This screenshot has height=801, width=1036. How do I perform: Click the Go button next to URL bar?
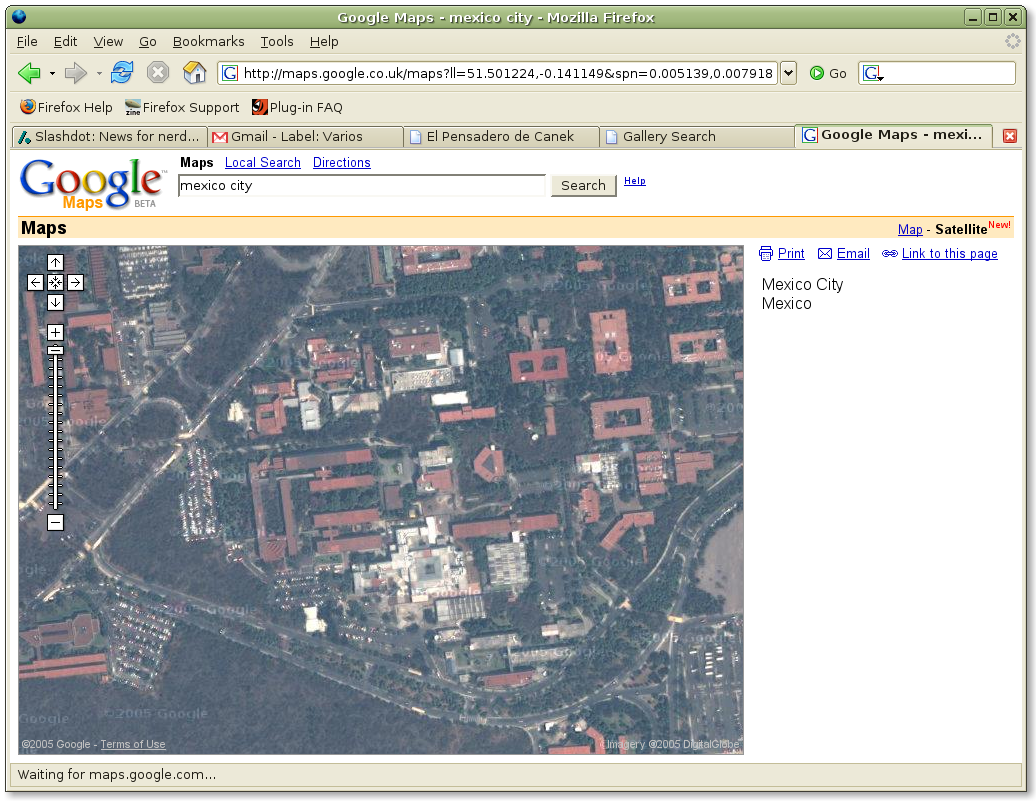[x=828, y=73]
